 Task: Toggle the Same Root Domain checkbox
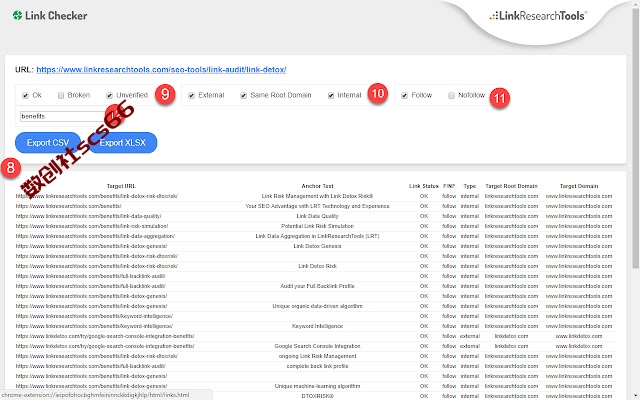243,96
